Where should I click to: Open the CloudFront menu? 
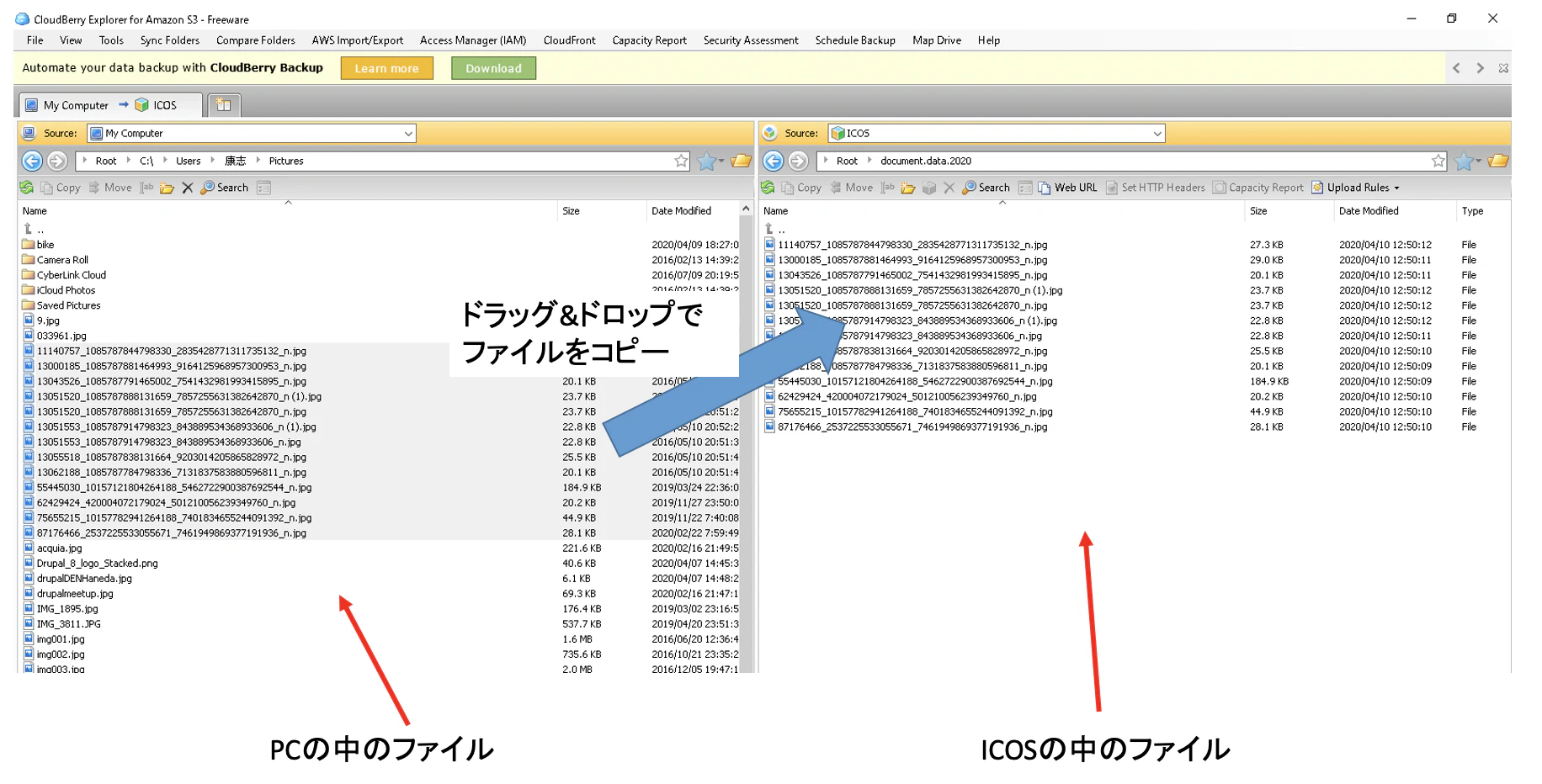tap(570, 40)
